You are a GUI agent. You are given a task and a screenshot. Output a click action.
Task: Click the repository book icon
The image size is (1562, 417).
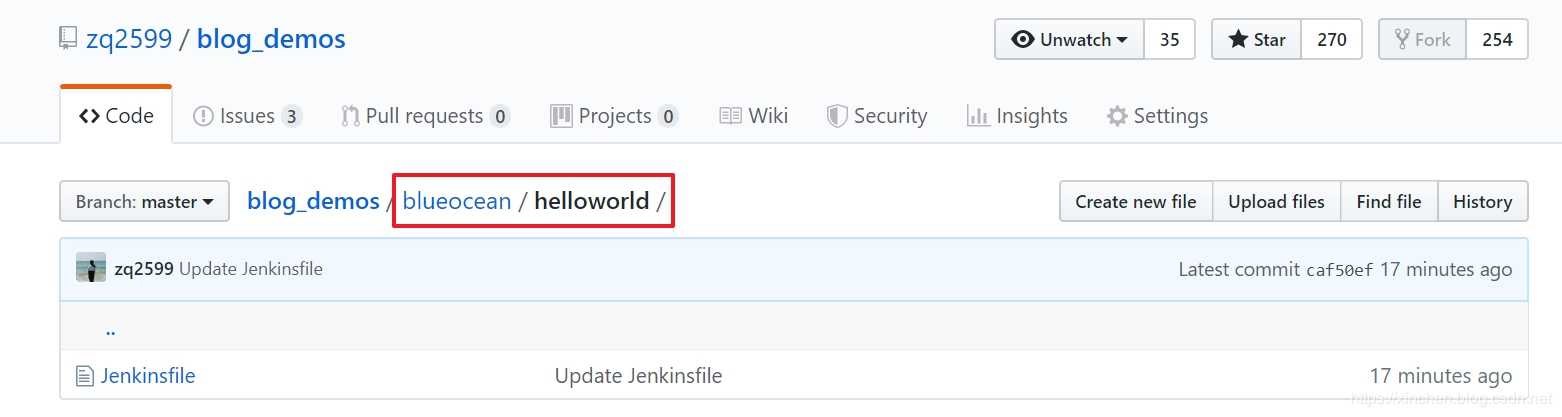(x=68, y=39)
